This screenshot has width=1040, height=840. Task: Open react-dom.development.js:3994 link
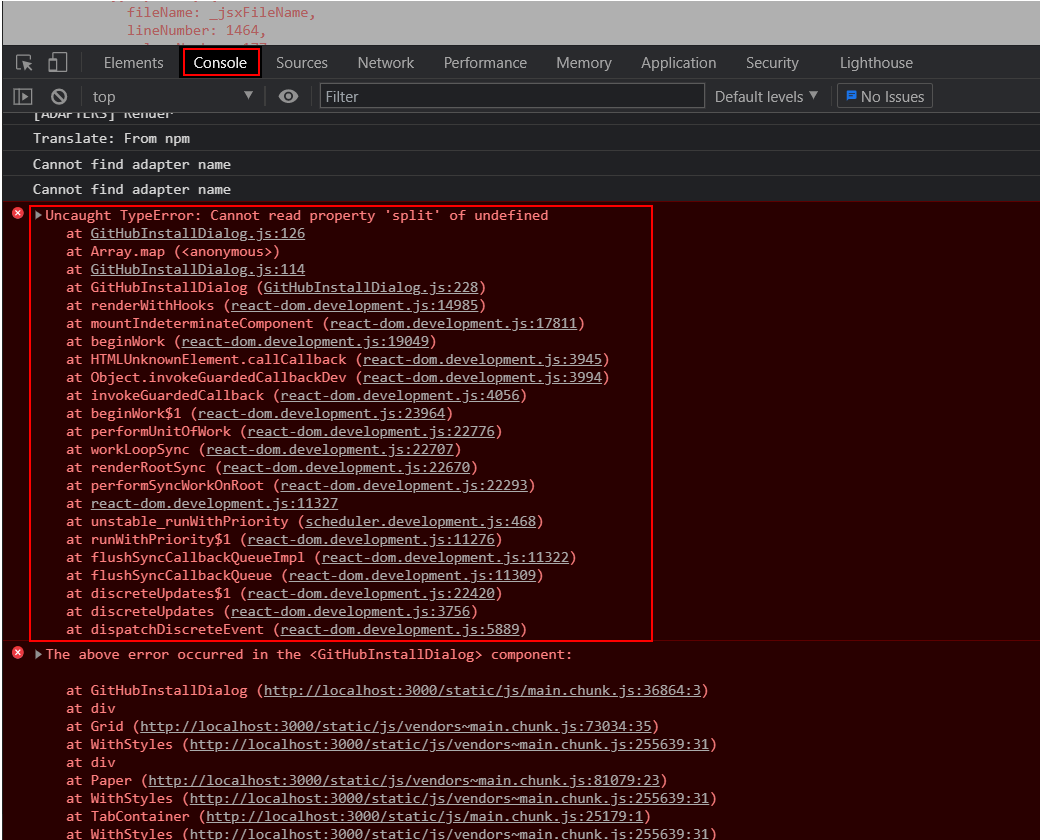tap(482, 377)
